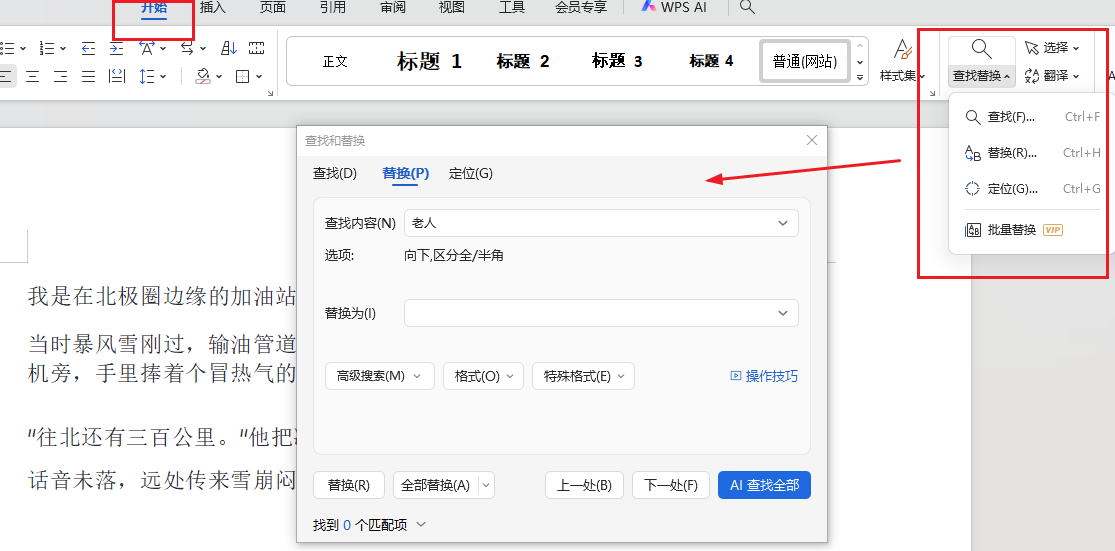Click the bulleted list icon

[x=7, y=48]
